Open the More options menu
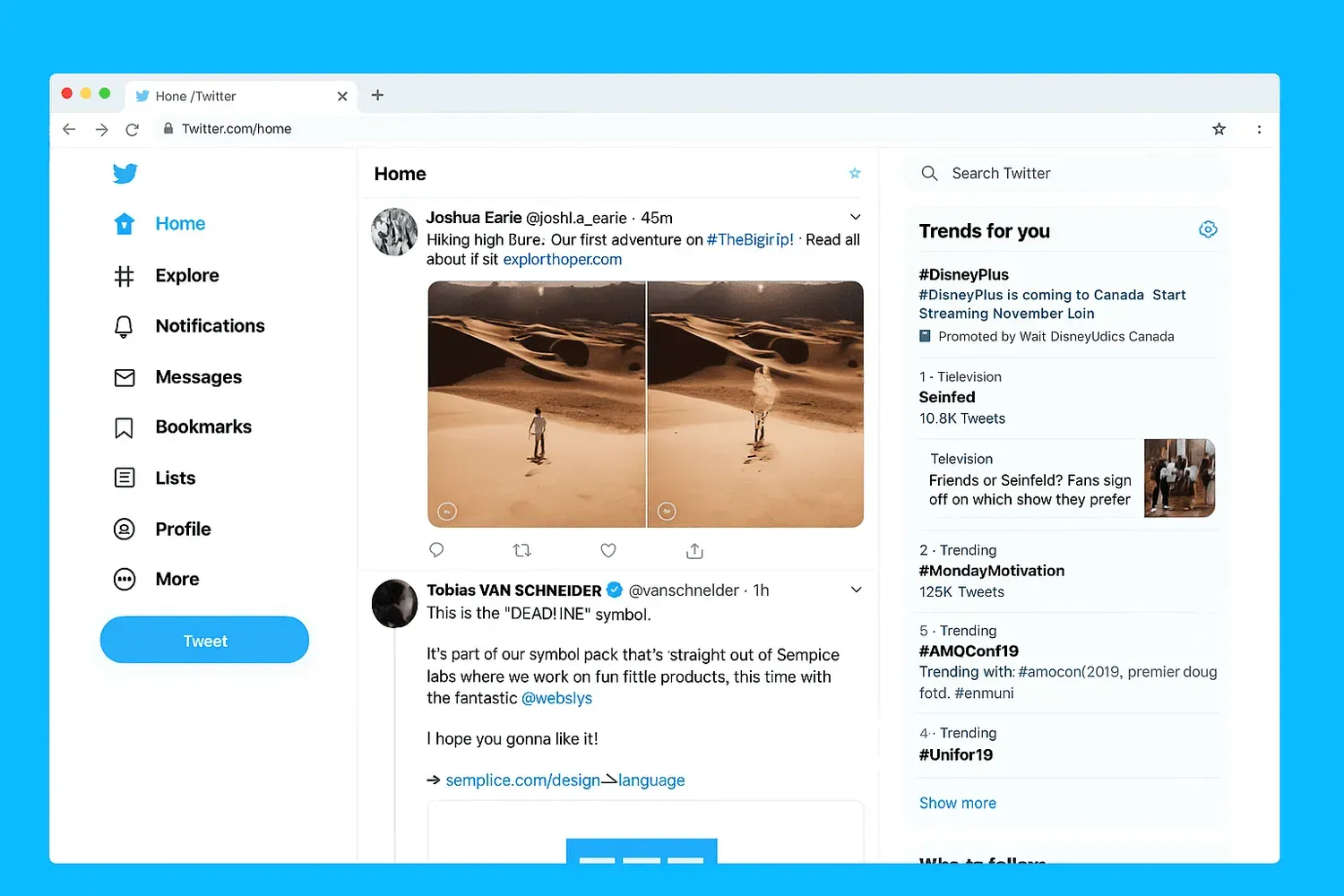Viewport: 1344px width, 896px height. pos(177,579)
